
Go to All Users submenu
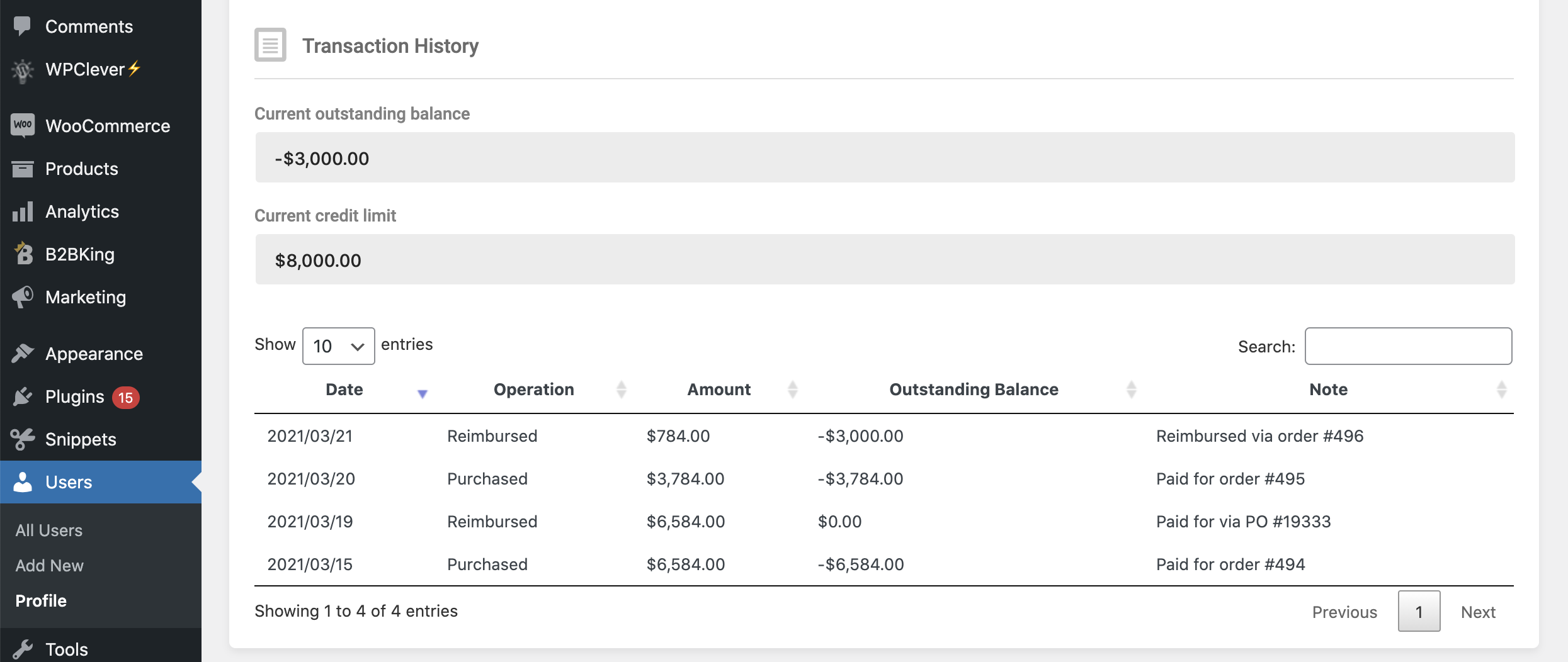[49, 530]
